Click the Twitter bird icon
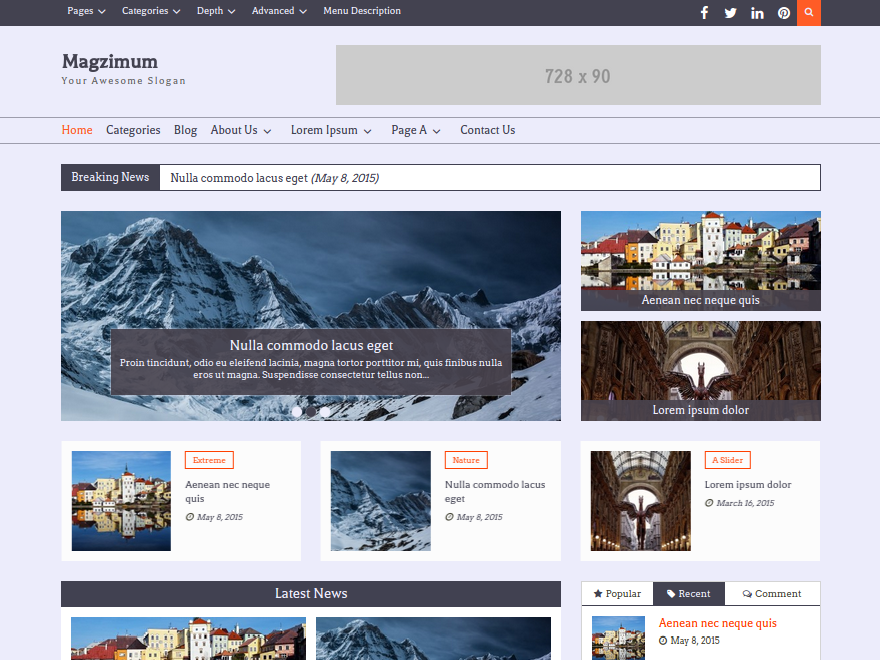Screen dimensions: 880x660 tap(730, 13)
